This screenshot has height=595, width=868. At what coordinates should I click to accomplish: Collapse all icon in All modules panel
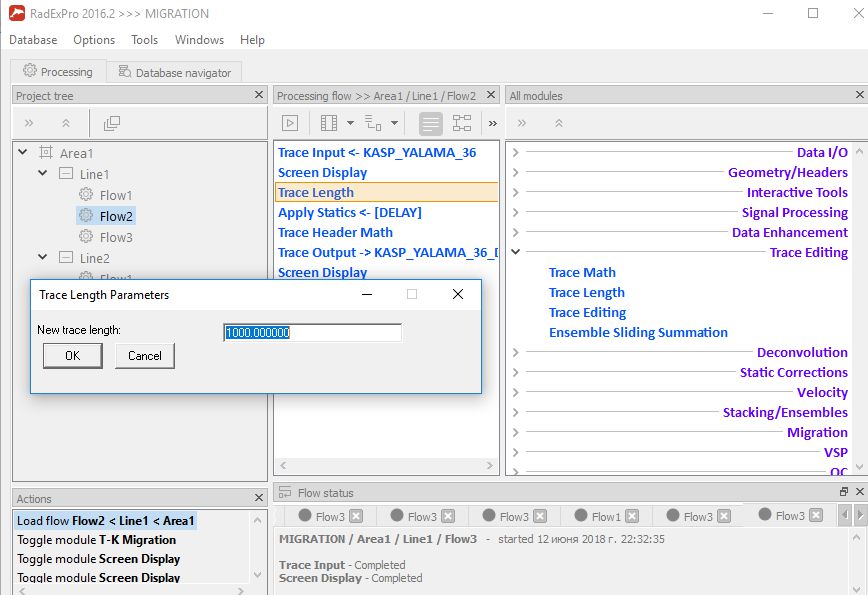559,123
